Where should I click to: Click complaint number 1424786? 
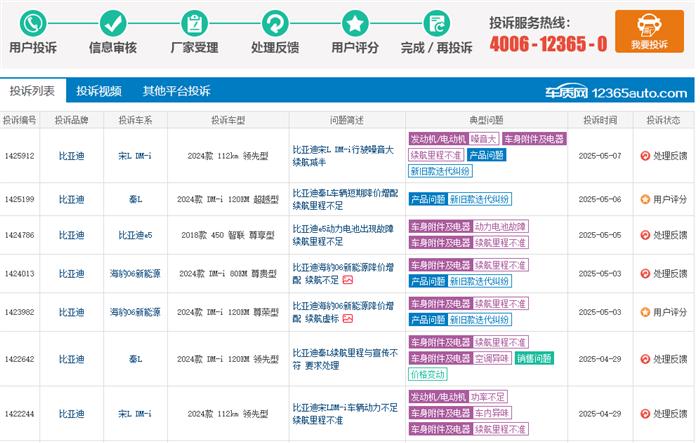19,235
